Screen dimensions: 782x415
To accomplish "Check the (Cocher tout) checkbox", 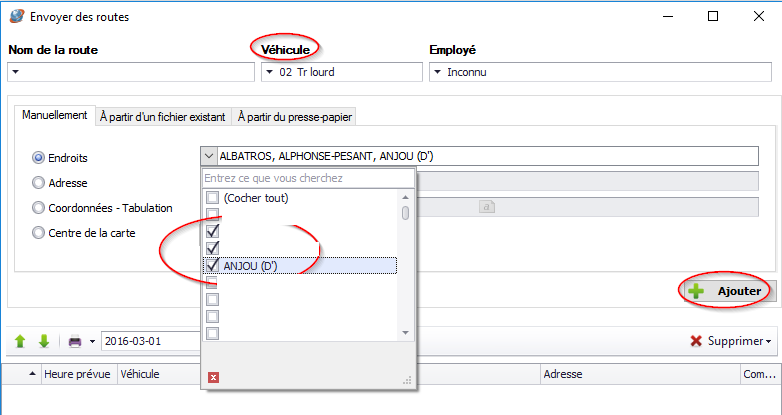I will [x=212, y=198].
